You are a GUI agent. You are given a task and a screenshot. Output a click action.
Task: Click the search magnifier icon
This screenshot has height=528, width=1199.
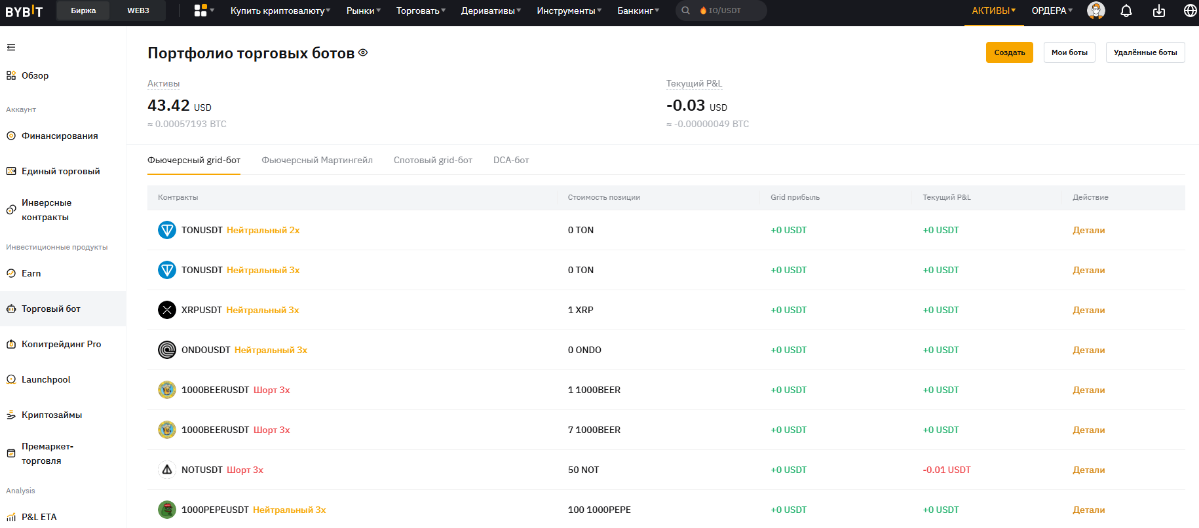[x=686, y=11]
